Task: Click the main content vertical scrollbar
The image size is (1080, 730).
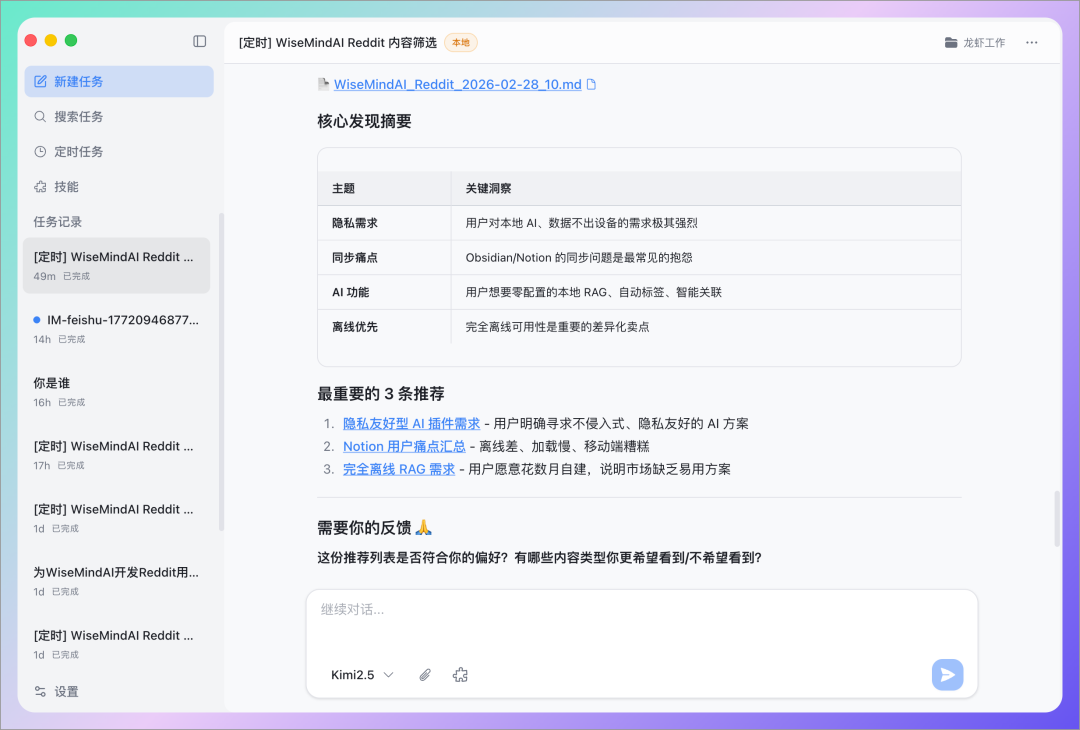Action: tap(1057, 518)
